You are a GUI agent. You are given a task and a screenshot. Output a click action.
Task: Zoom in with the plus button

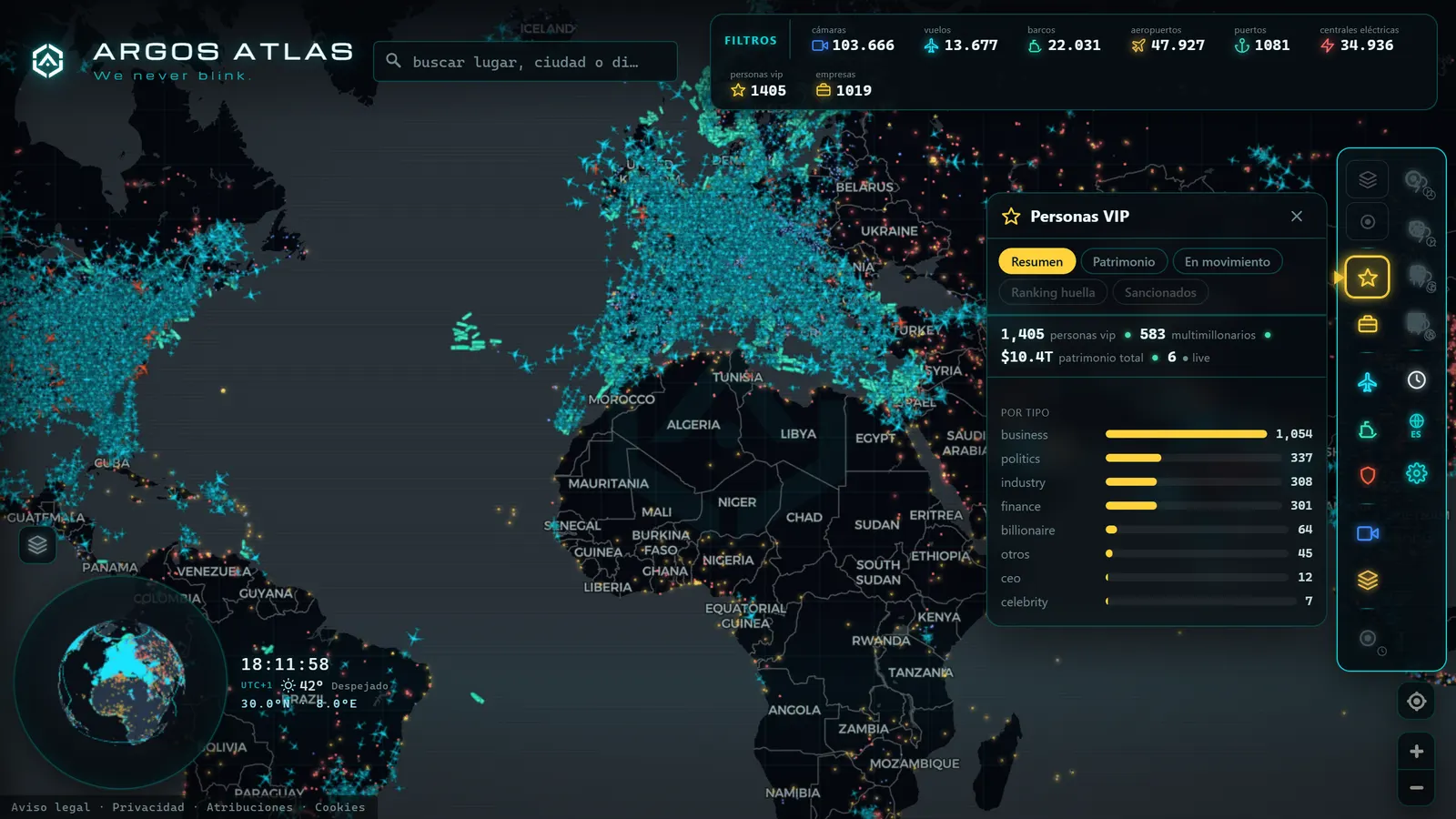(1416, 752)
